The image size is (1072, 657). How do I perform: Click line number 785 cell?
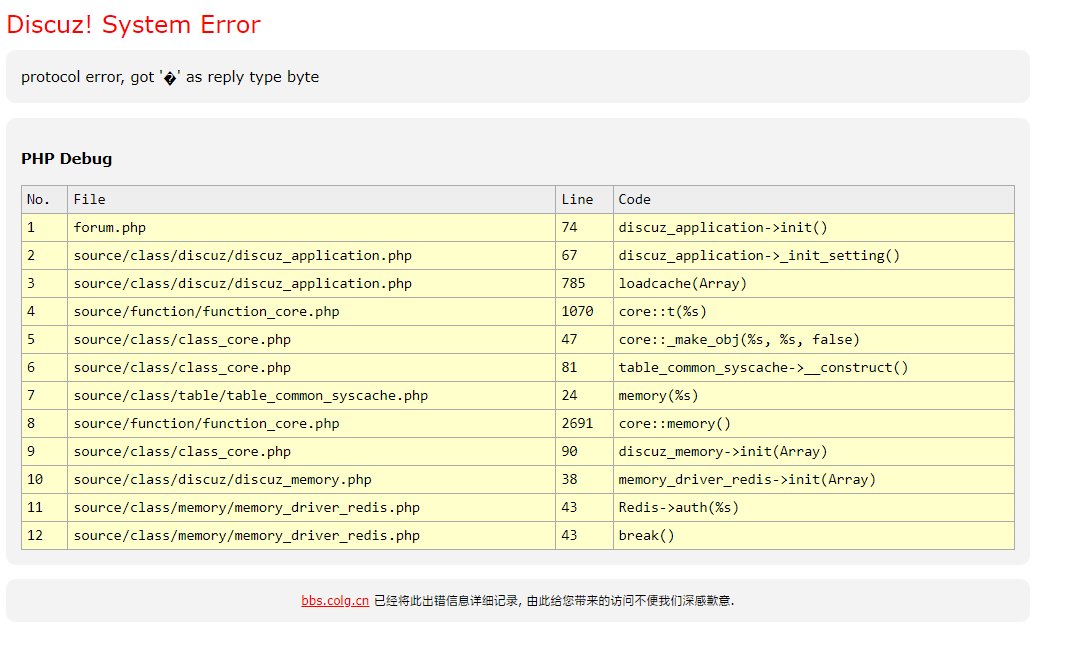coord(584,284)
